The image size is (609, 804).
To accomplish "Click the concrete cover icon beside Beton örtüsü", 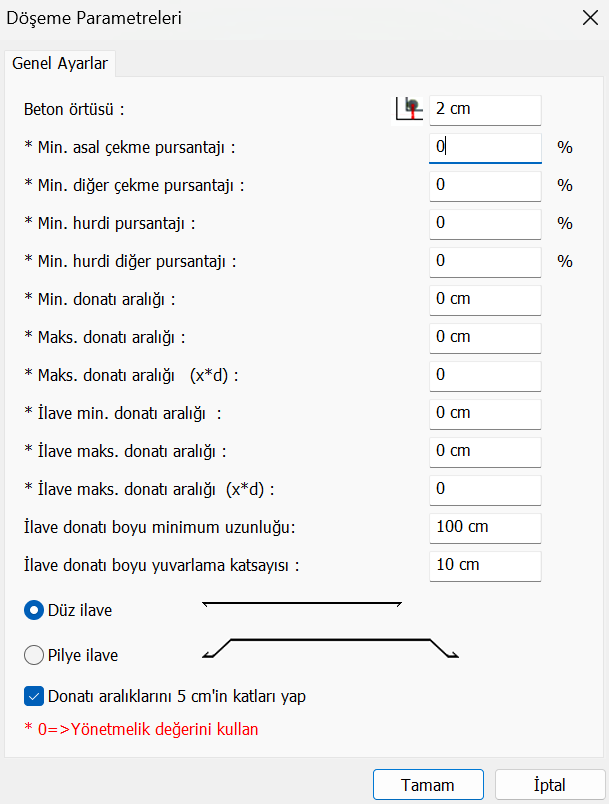I will click(410, 109).
